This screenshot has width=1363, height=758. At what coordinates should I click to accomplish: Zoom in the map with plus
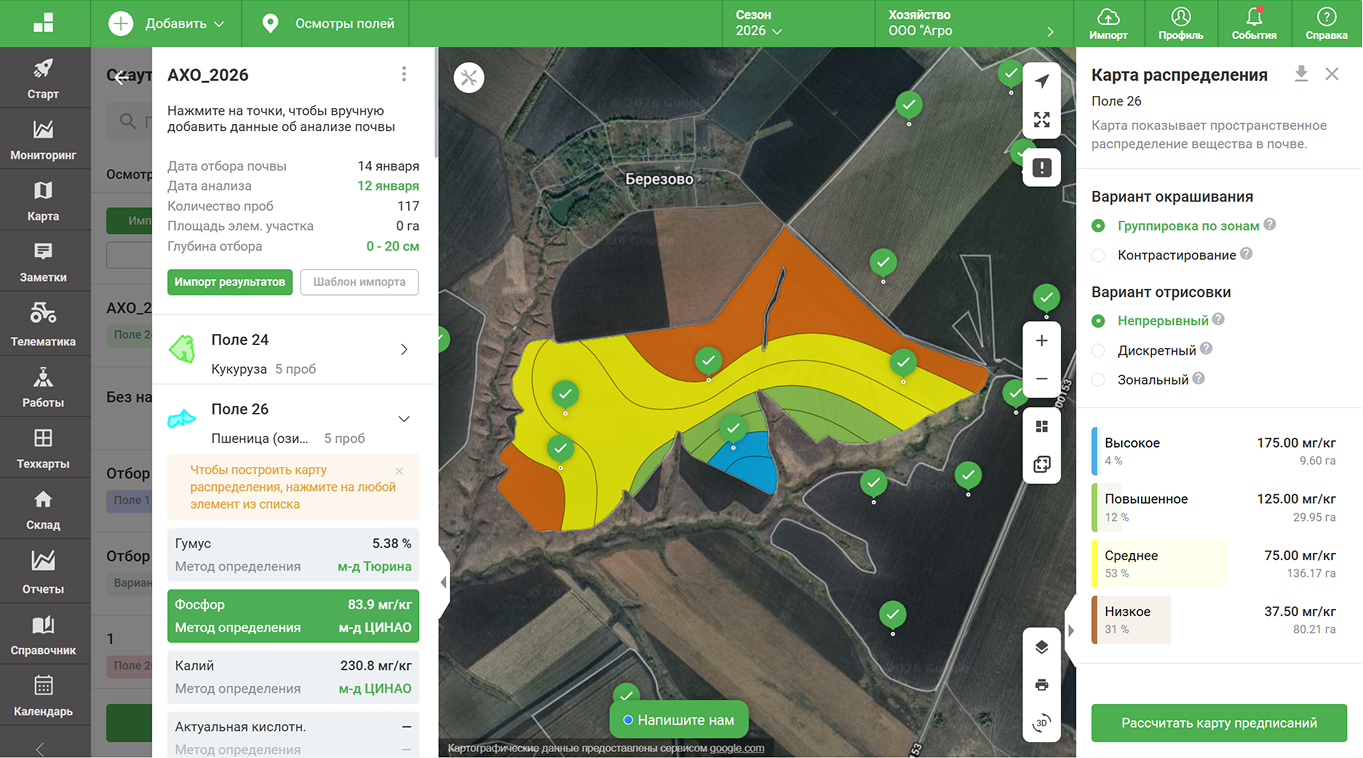coord(1042,341)
